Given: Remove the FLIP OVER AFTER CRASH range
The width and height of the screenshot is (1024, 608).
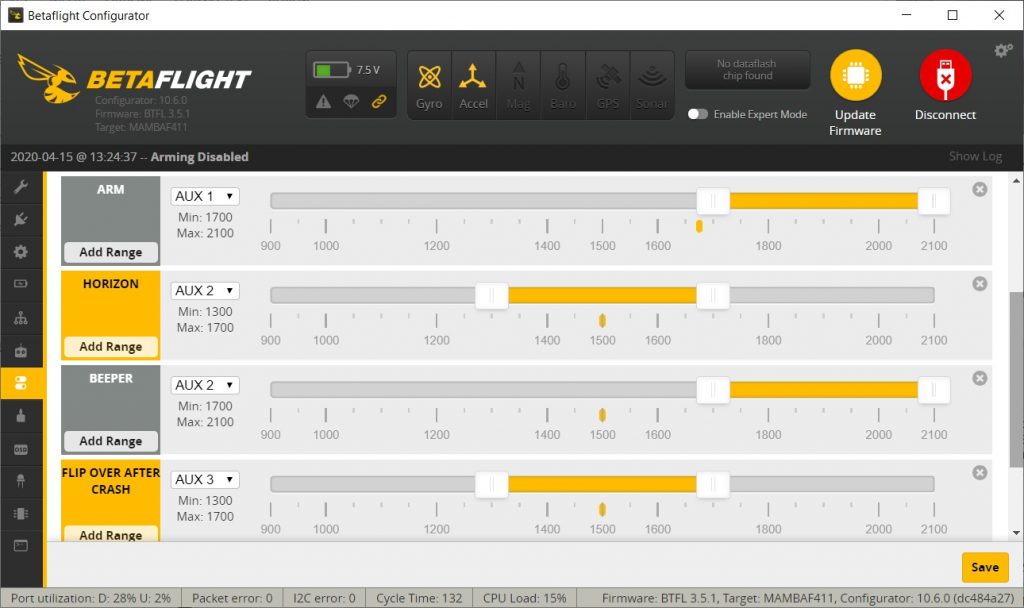Looking at the screenshot, I should coord(980,473).
